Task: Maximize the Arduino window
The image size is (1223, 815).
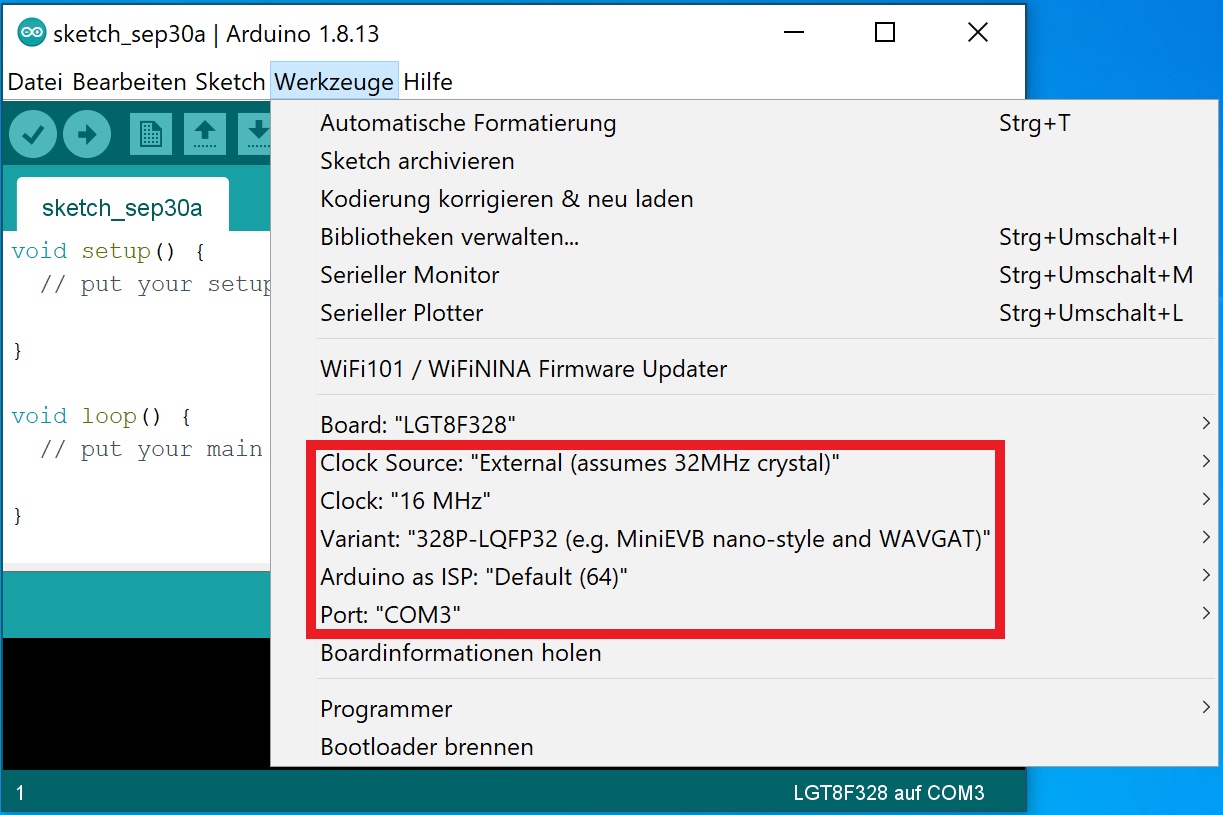Action: [x=885, y=33]
